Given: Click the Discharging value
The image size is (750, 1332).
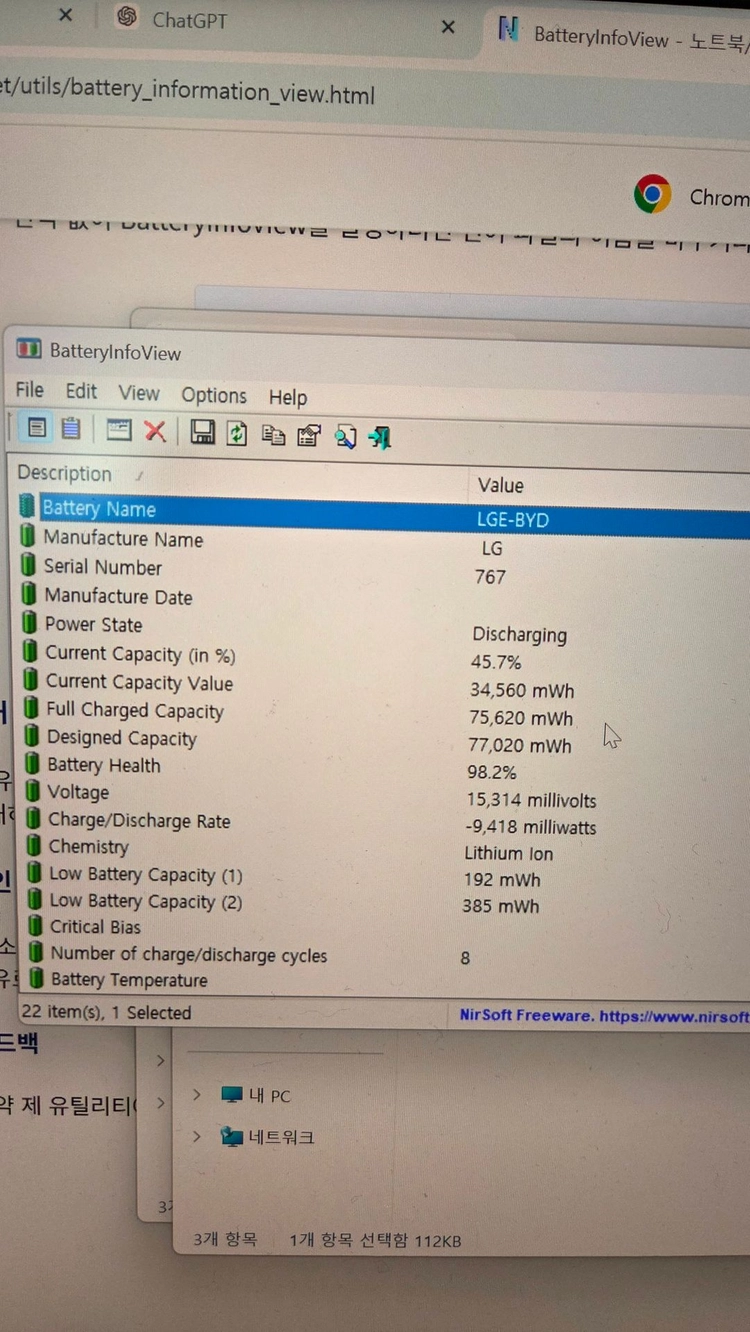Looking at the screenshot, I should pos(520,635).
